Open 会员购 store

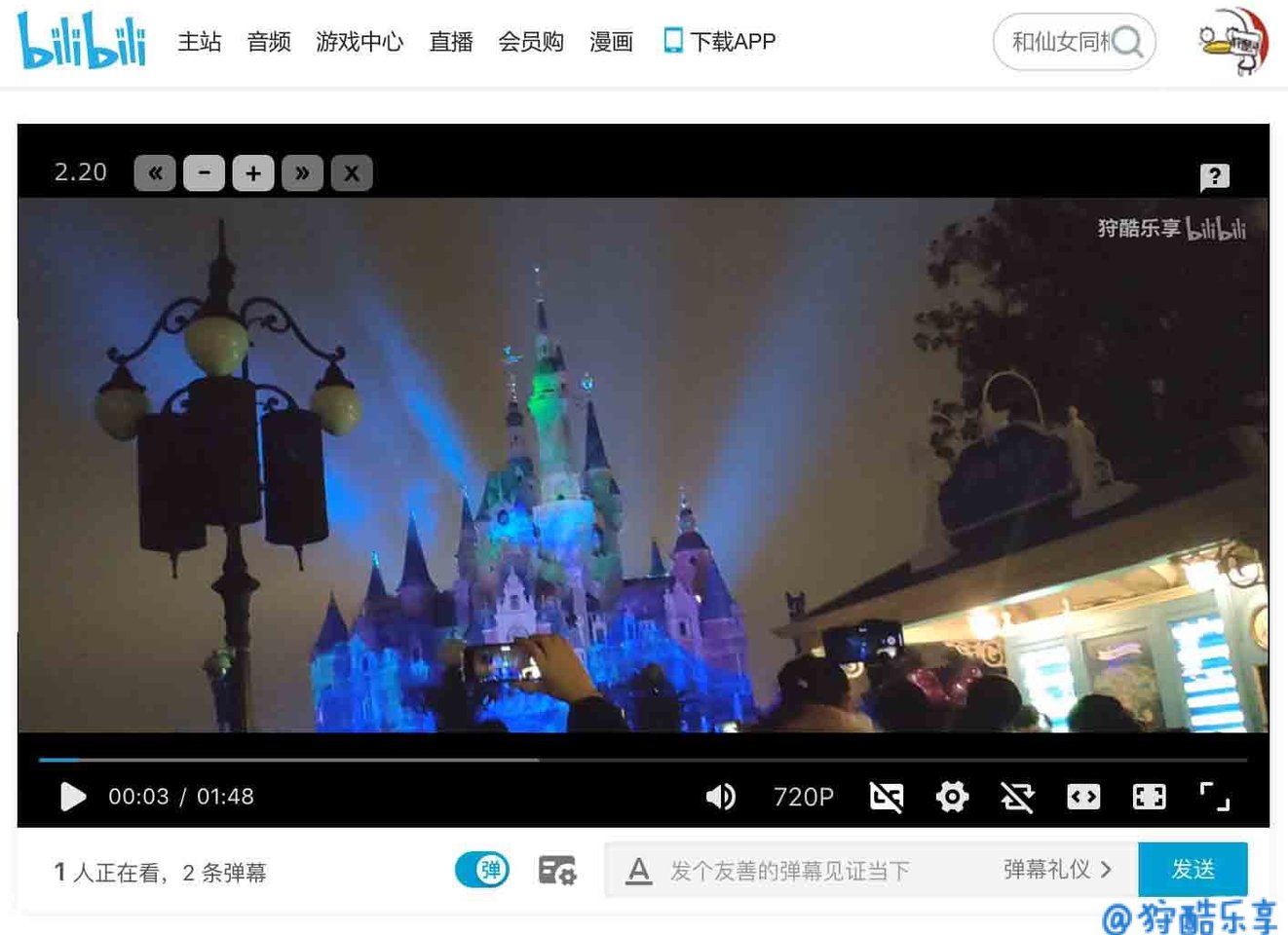click(x=531, y=42)
